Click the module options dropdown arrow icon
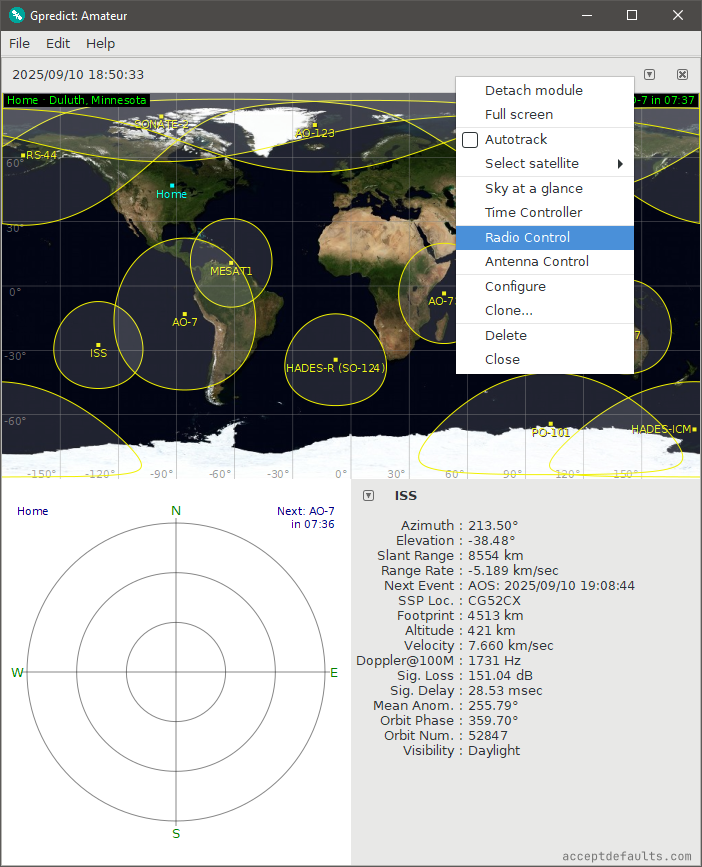702x867 pixels. [650, 74]
